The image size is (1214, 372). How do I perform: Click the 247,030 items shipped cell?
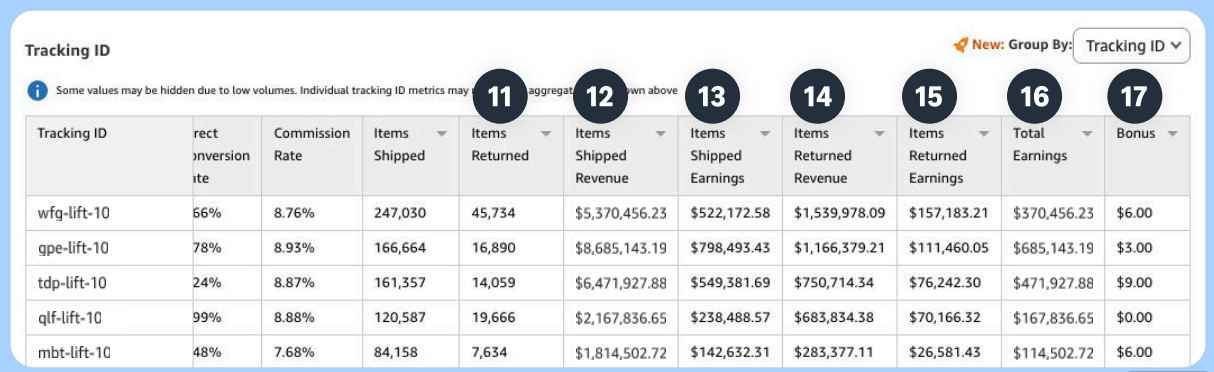pyautogui.click(x=411, y=213)
